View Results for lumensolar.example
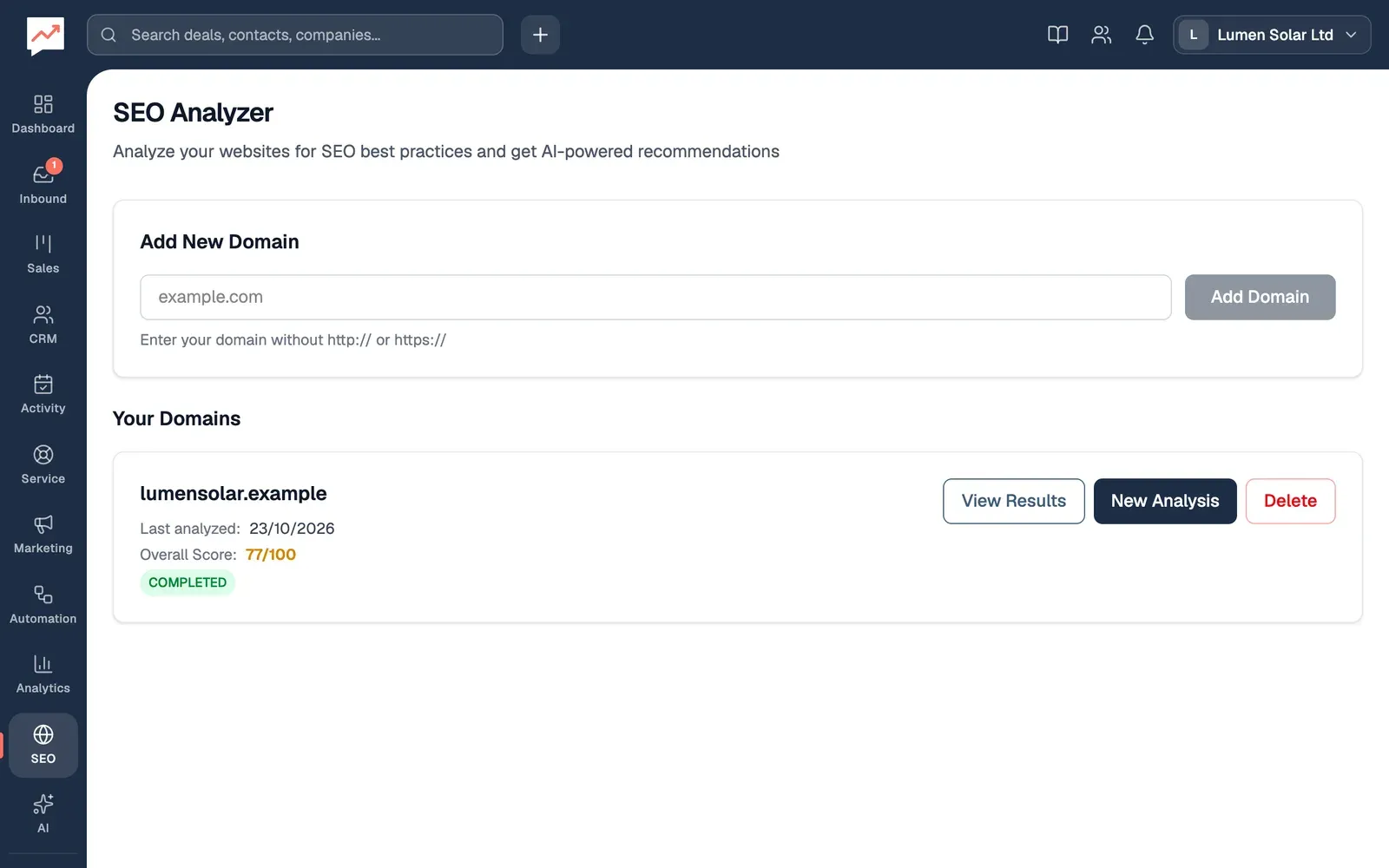The width and height of the screenshot is (1389, 868). coord(1013,501)
